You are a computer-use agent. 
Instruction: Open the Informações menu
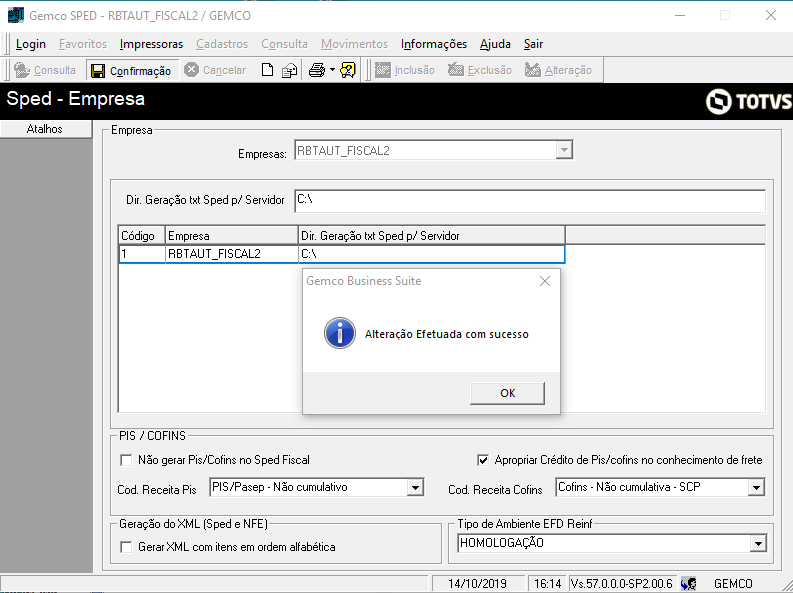coord(434,44)
